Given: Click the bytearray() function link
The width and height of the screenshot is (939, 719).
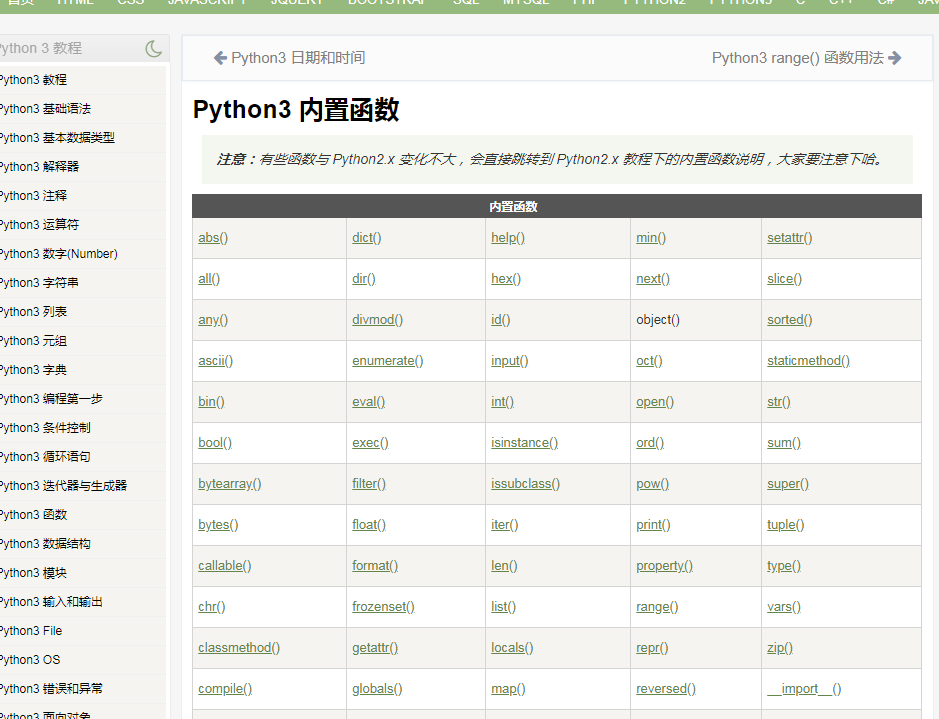Looking at the screenshot, I should click(229, 484).
